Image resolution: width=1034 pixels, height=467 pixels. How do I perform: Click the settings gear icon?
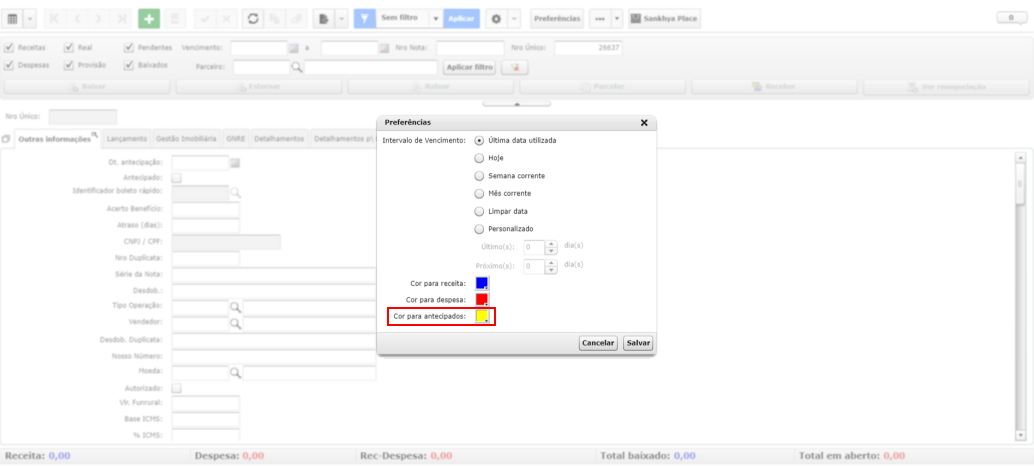(x=497, y=19)
